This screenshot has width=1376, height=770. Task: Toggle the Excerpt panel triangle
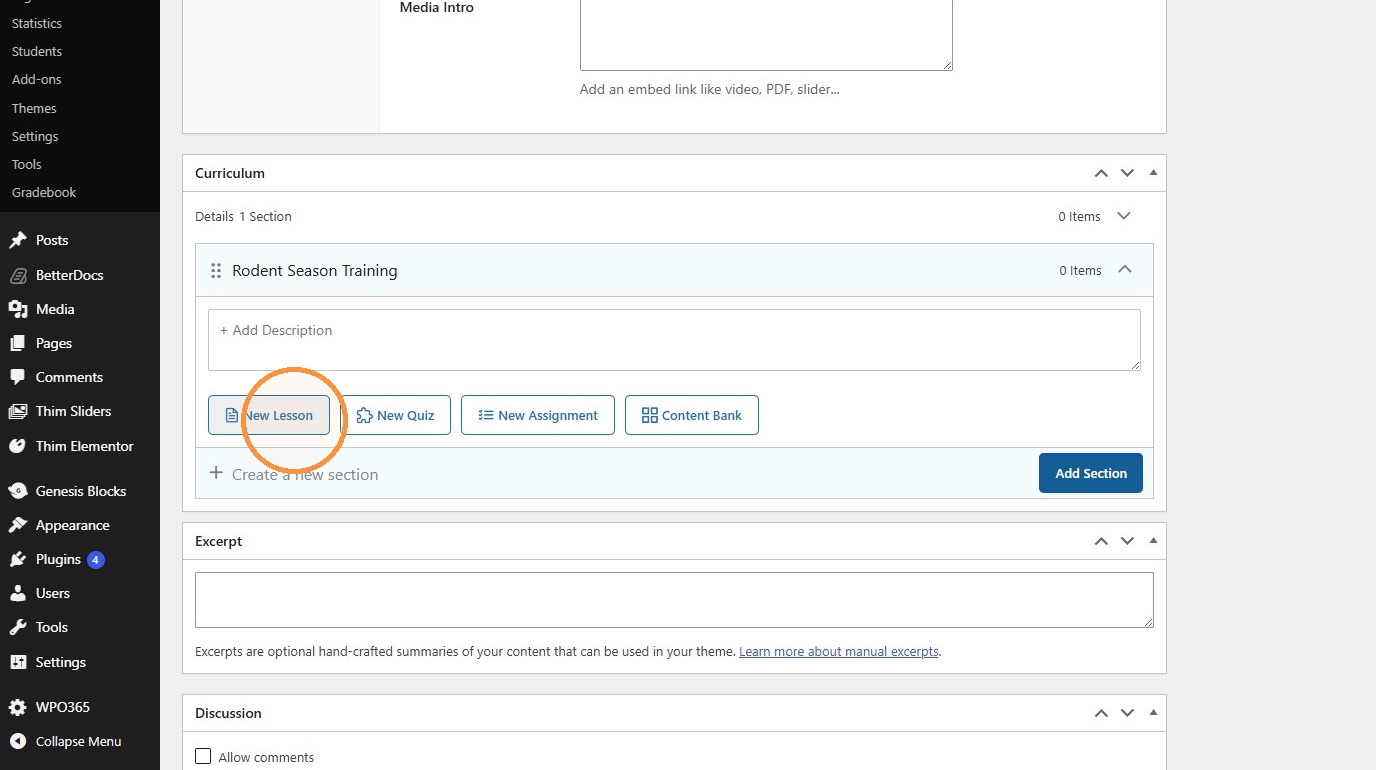tap(1153, 541)
